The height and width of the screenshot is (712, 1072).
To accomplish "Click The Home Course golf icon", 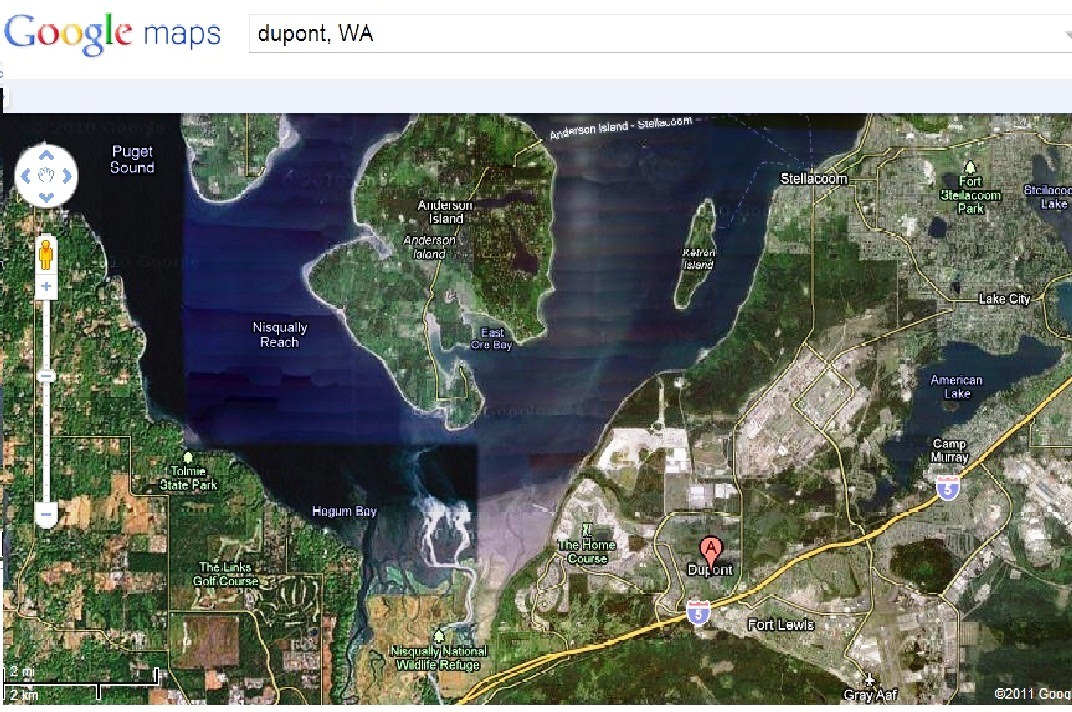I will click(587, 529).
